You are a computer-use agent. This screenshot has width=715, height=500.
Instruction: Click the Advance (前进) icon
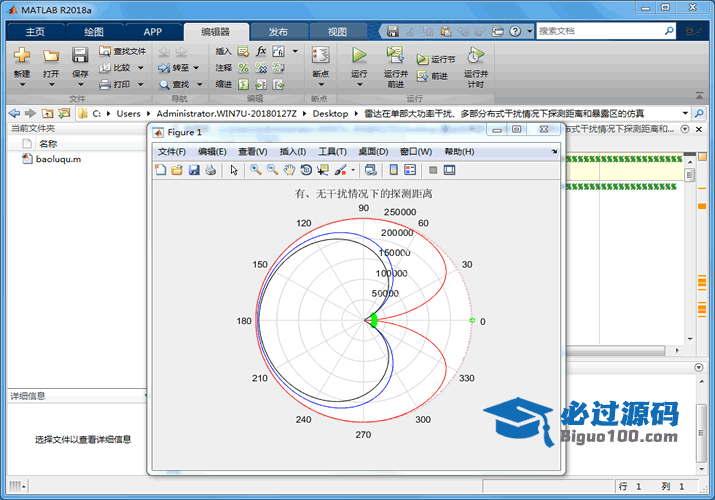(422, 76)
